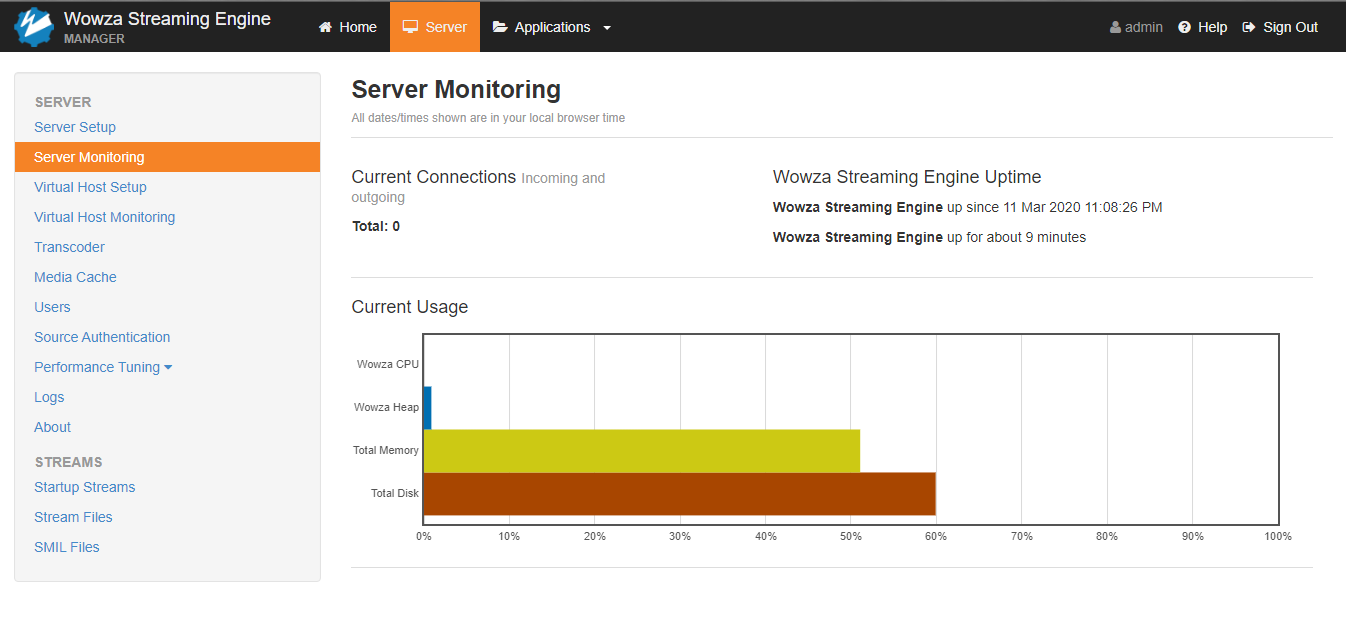This screenshot has height=617, width=1346.
Task: Click the Total Memory chart label
Action: [x=386, y=450]
